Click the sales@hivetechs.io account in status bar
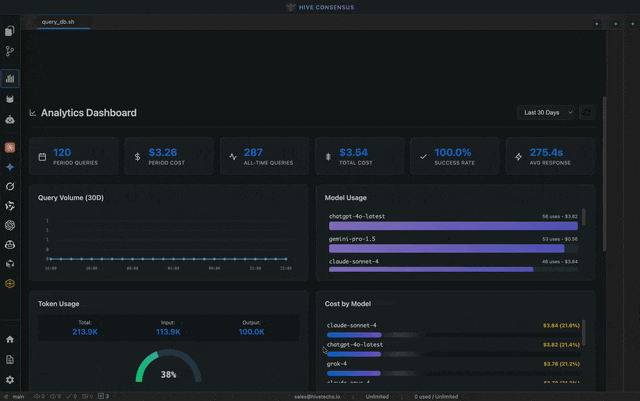640x401 pixels. (319, 396)
